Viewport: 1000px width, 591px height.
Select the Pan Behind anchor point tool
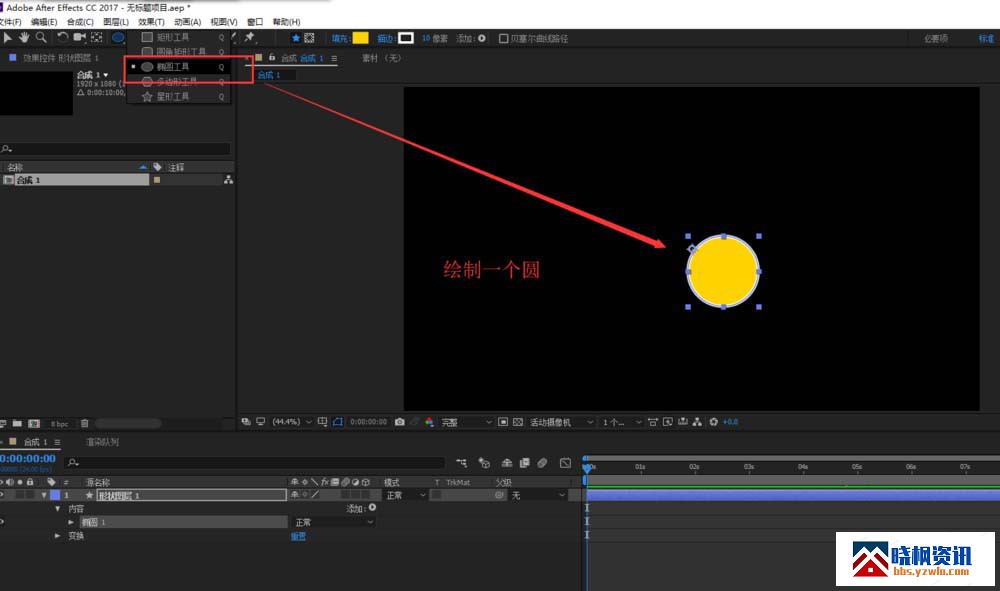pyautogui.click(x=96, y=38)
